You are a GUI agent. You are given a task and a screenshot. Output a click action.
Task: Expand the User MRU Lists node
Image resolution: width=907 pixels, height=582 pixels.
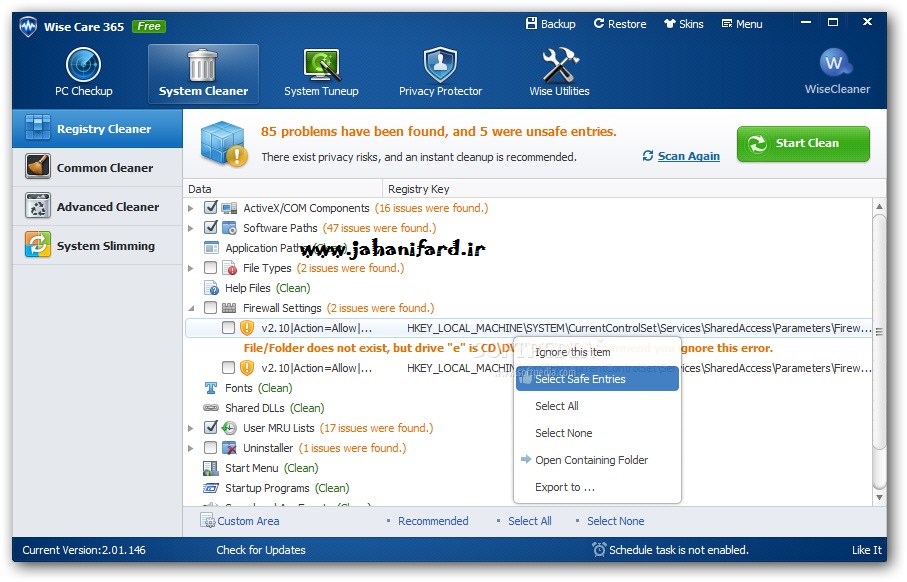coord(192,428)
